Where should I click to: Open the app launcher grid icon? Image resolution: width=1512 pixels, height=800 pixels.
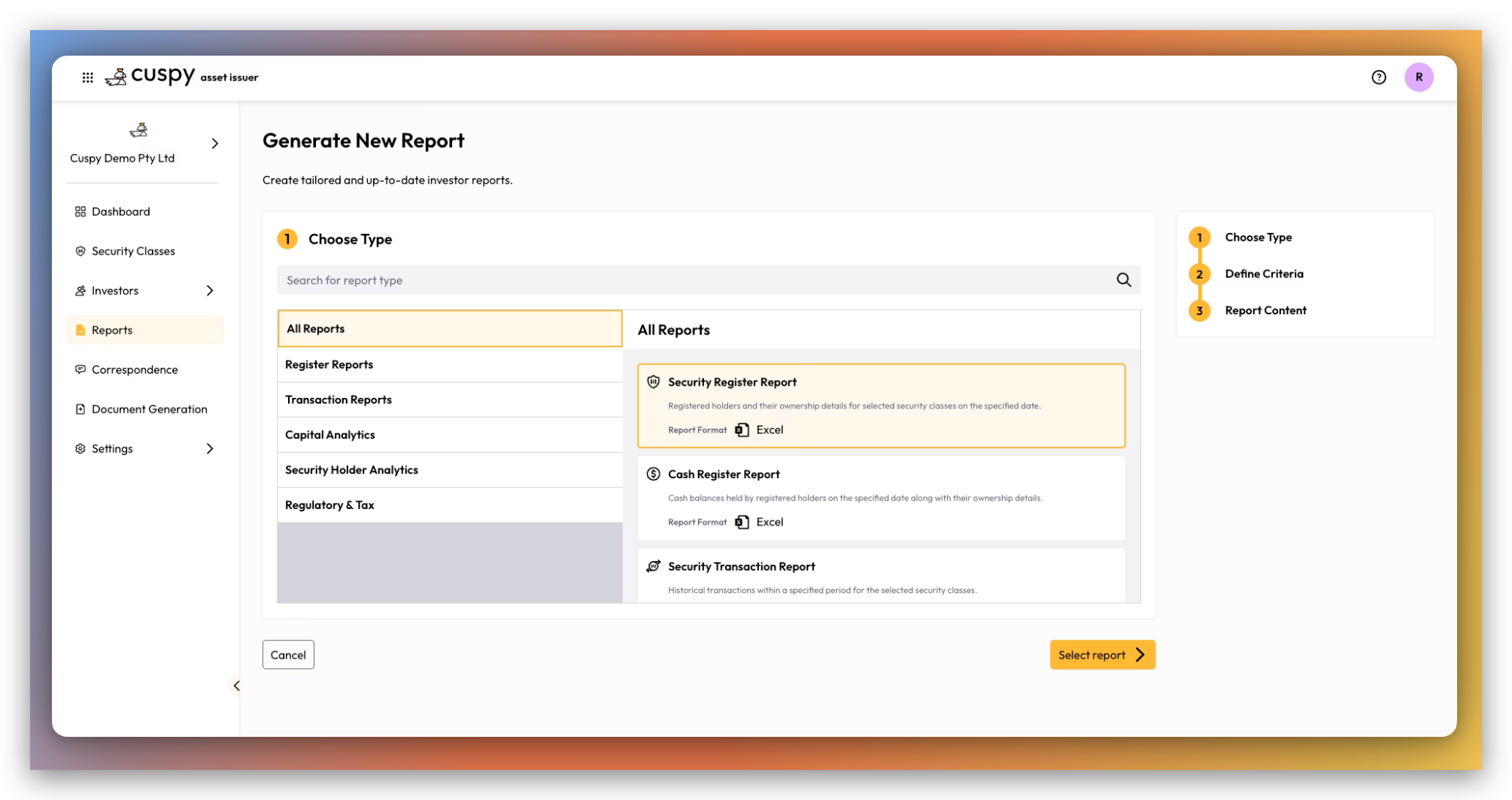click(88, 77)
